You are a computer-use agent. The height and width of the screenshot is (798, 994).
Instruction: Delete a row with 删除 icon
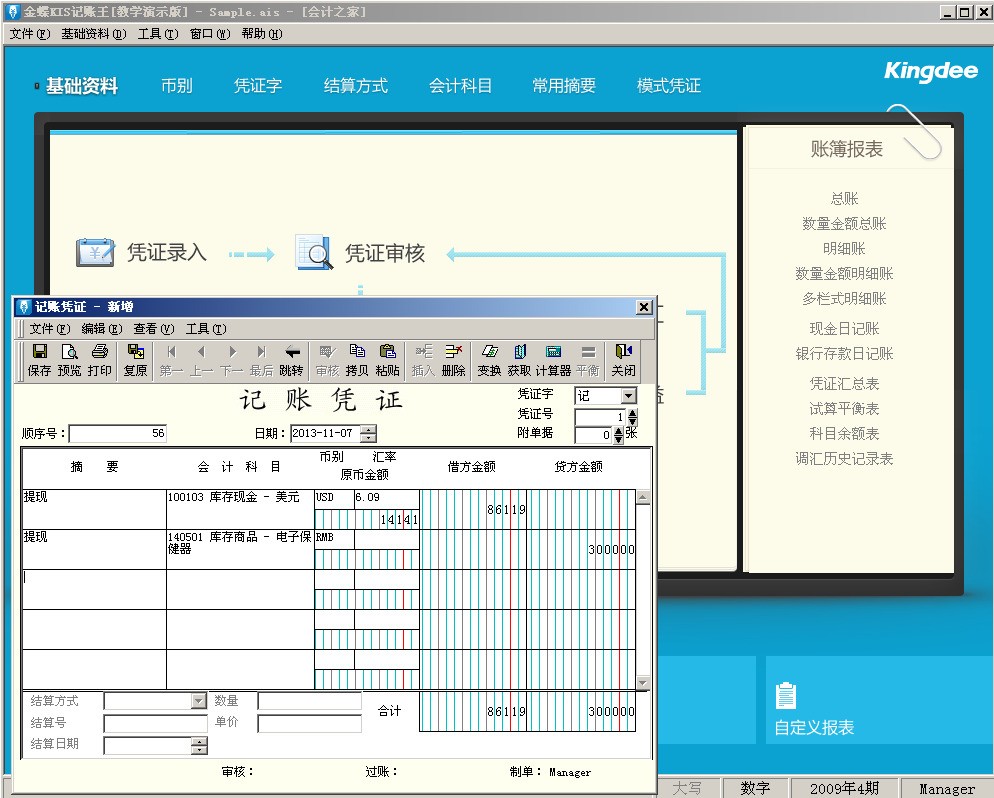coord(453,360)
